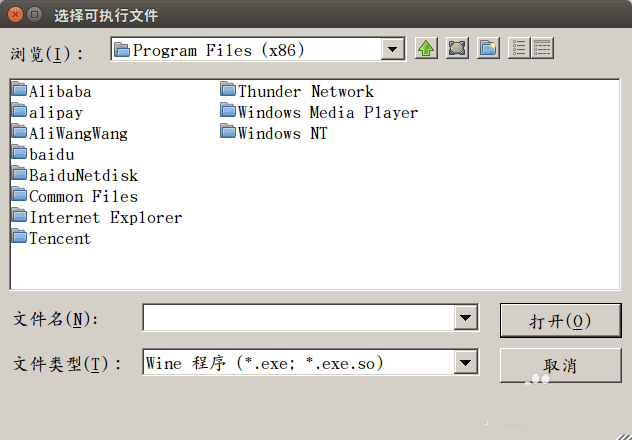Open the Wine 程序 file type combo box
632x440 pixels.
pos(310,362)
